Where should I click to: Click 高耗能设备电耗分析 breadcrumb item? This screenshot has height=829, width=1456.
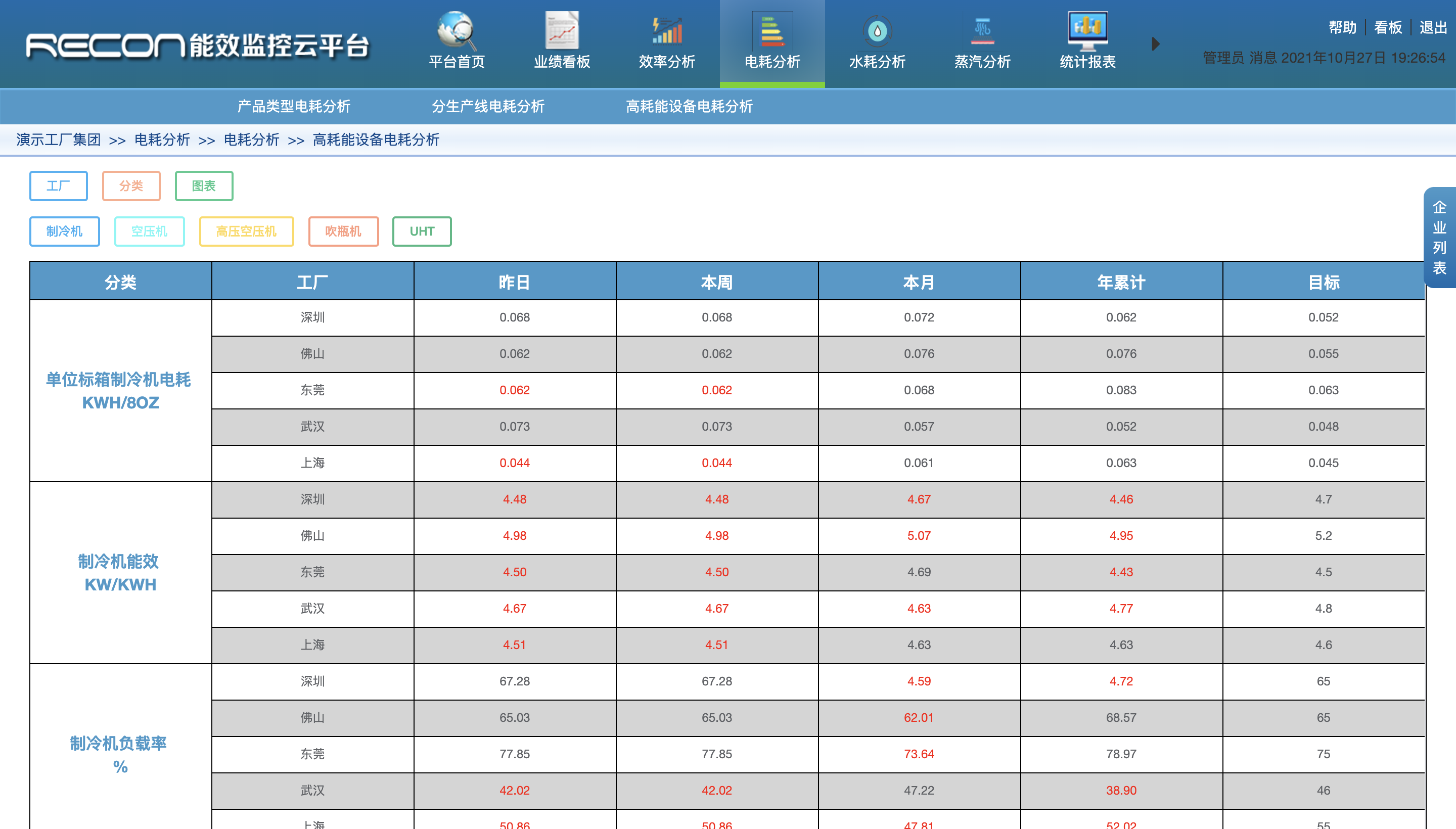376,140
